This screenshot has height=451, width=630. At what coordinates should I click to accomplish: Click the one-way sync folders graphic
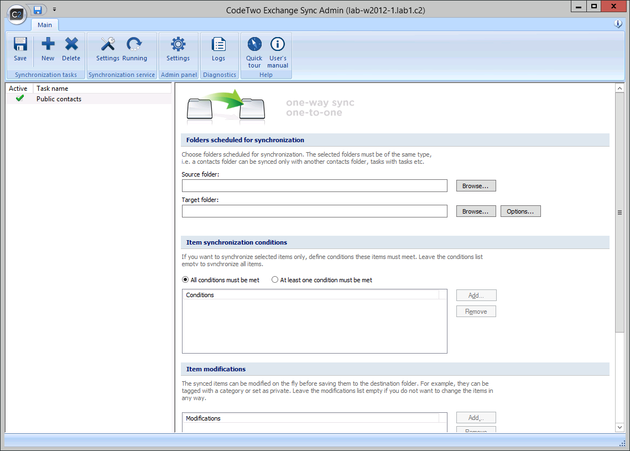tap(226, 106)
